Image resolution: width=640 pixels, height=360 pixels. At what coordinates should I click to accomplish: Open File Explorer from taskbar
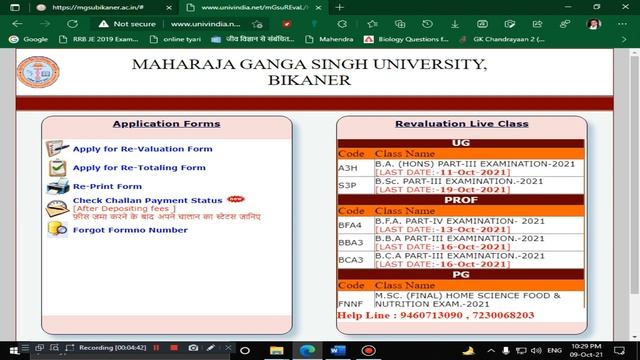coord(276,351)
